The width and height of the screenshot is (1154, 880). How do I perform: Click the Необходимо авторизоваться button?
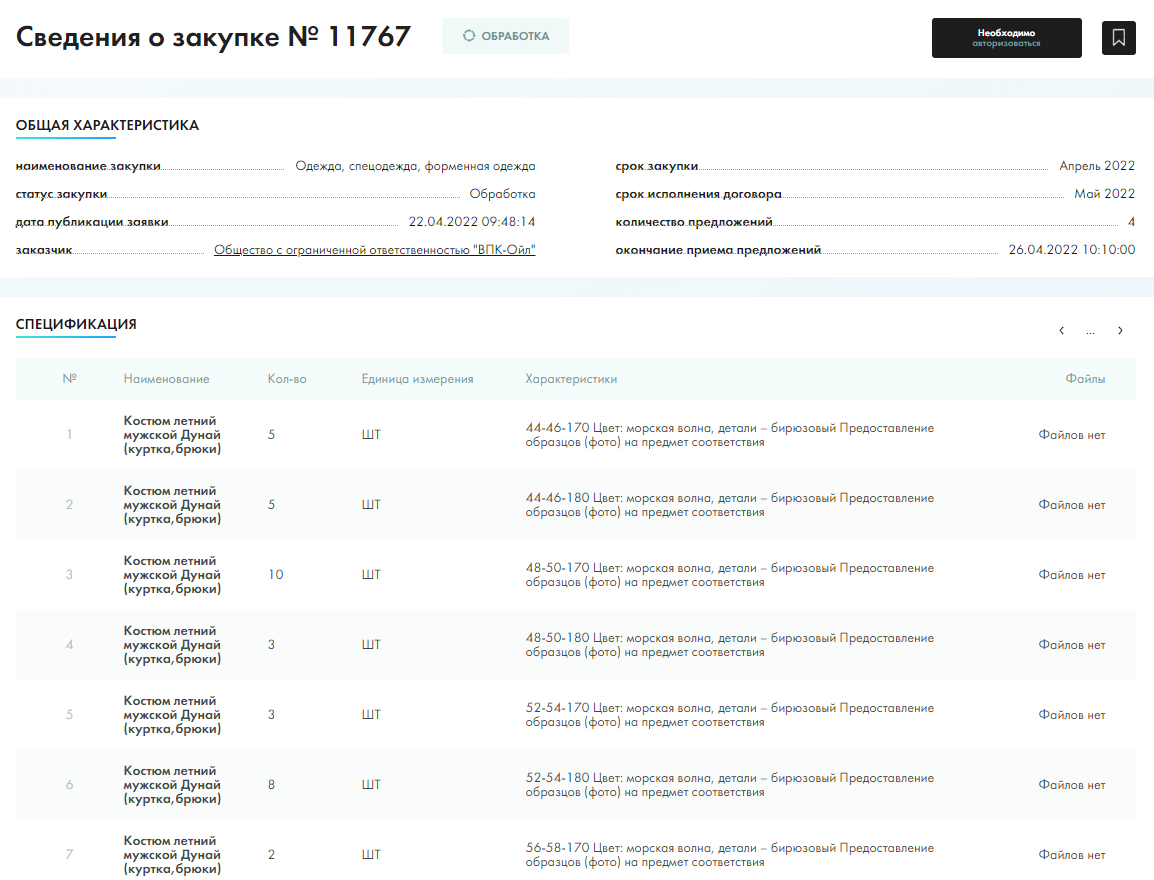(x=1006, y=38)
